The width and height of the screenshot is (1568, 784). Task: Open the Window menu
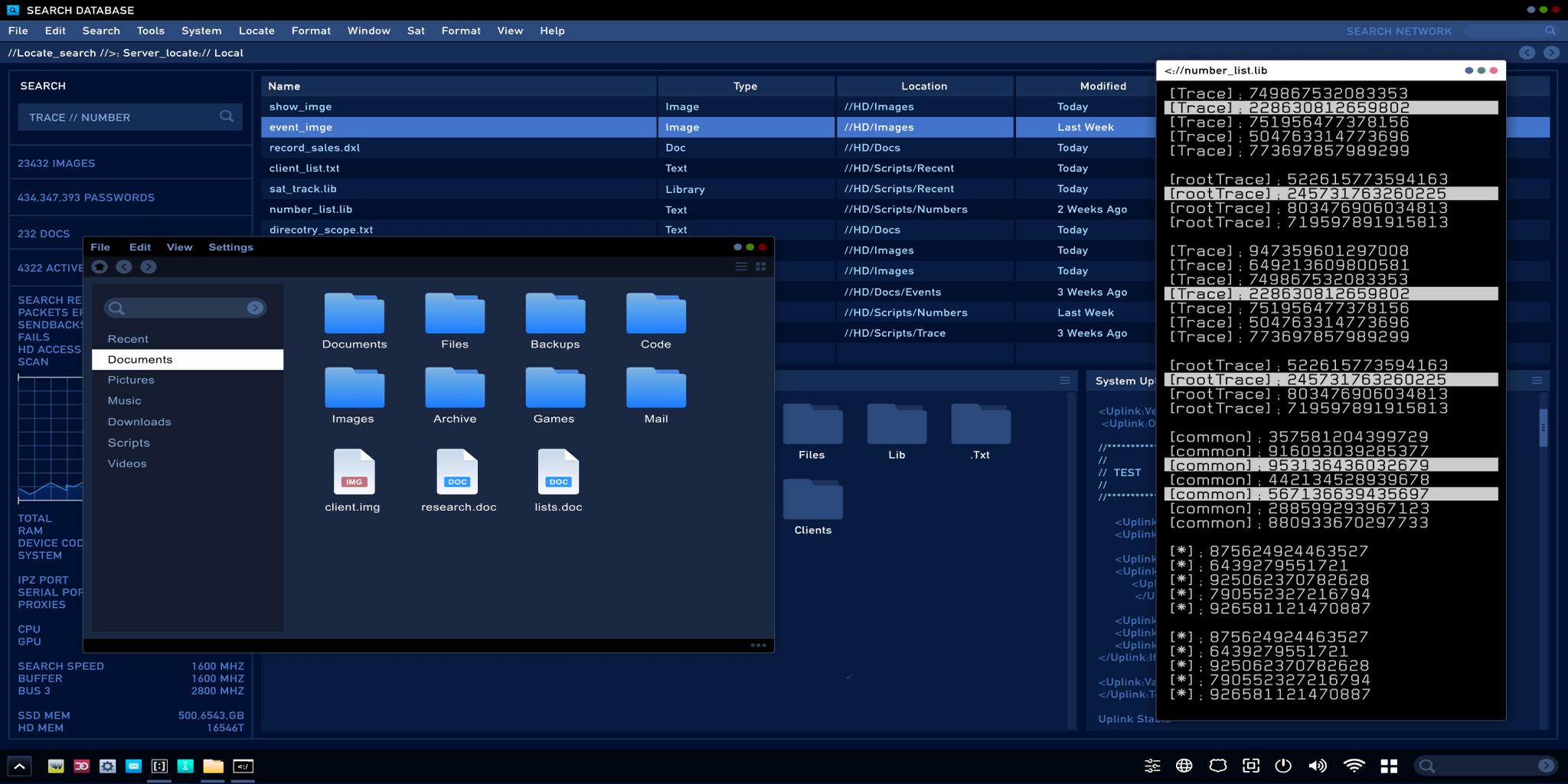369,31
